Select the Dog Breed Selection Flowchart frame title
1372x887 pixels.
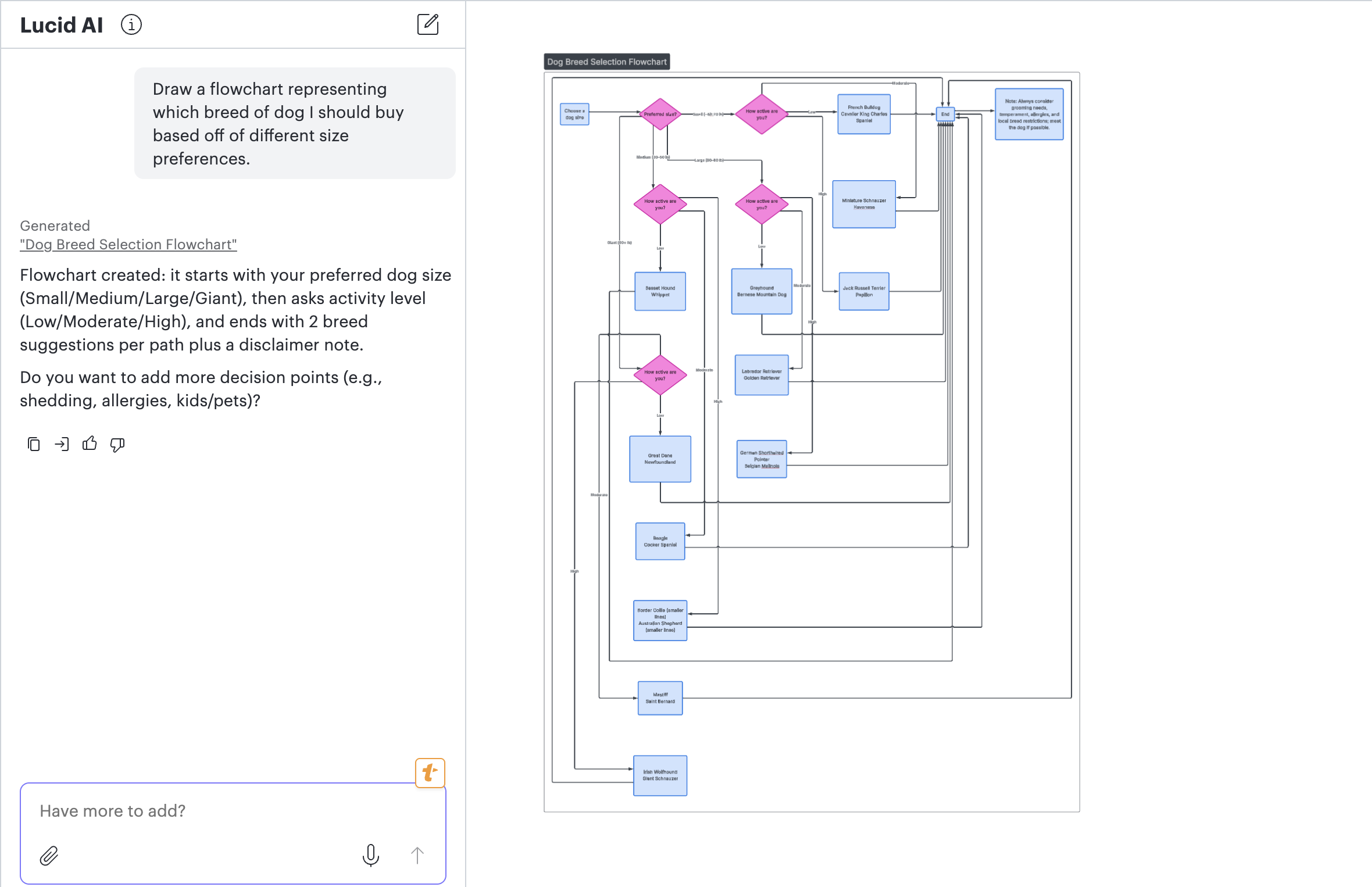point(607,62)
